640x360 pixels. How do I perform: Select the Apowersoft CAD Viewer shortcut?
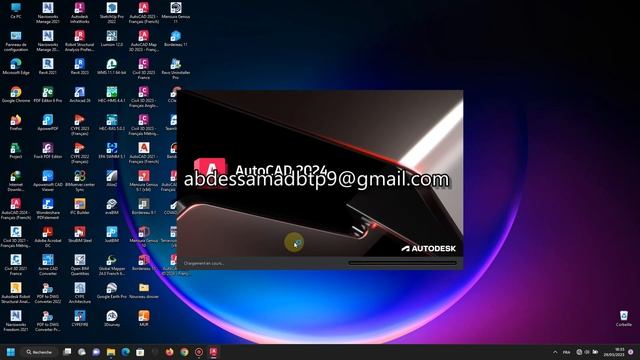[x=48, y=181]
